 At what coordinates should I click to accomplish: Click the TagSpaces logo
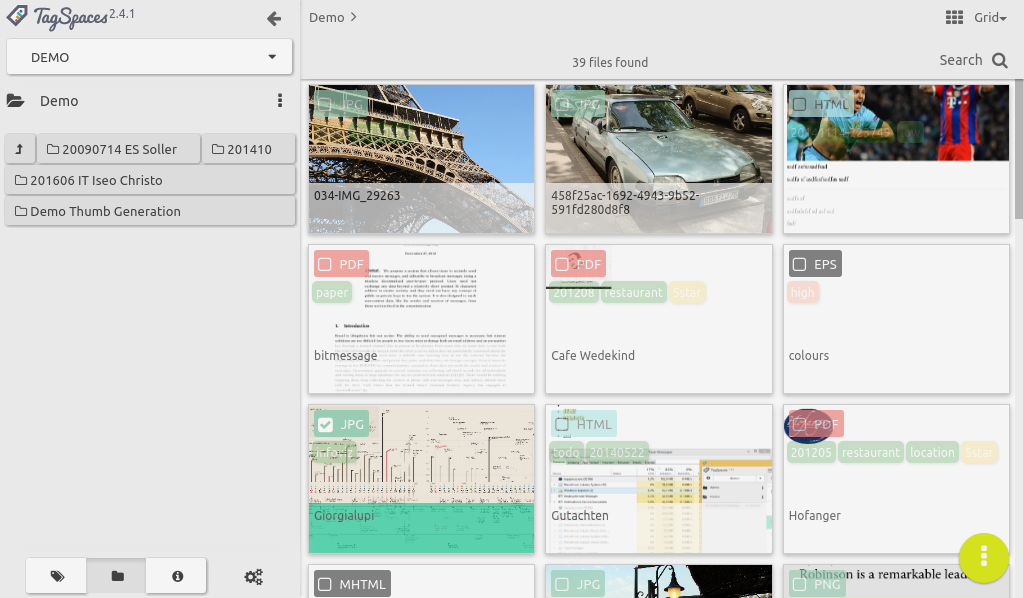pos(71,17)
